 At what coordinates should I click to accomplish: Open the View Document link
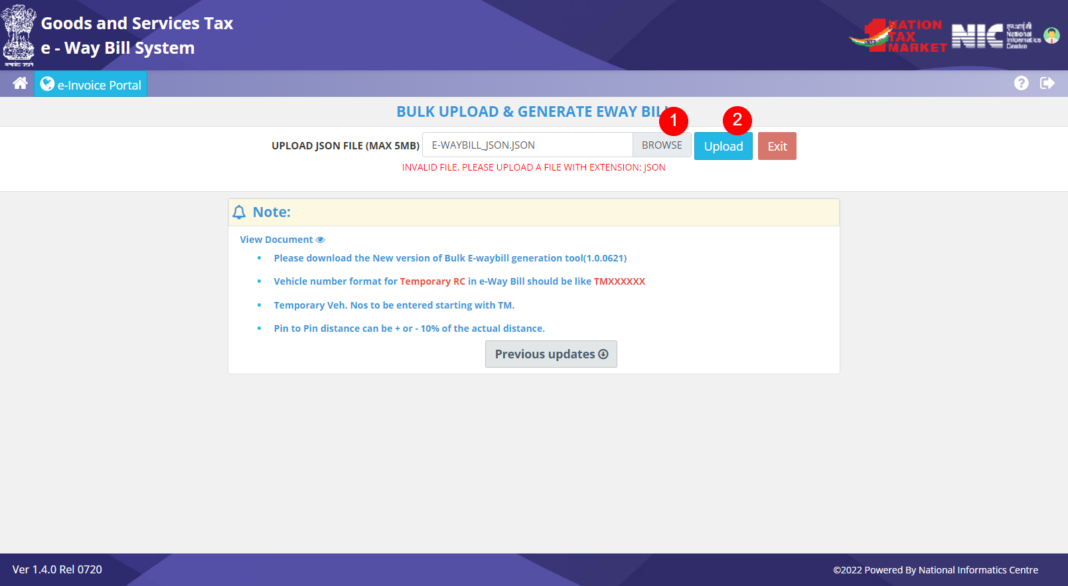[x=277, y=239]
